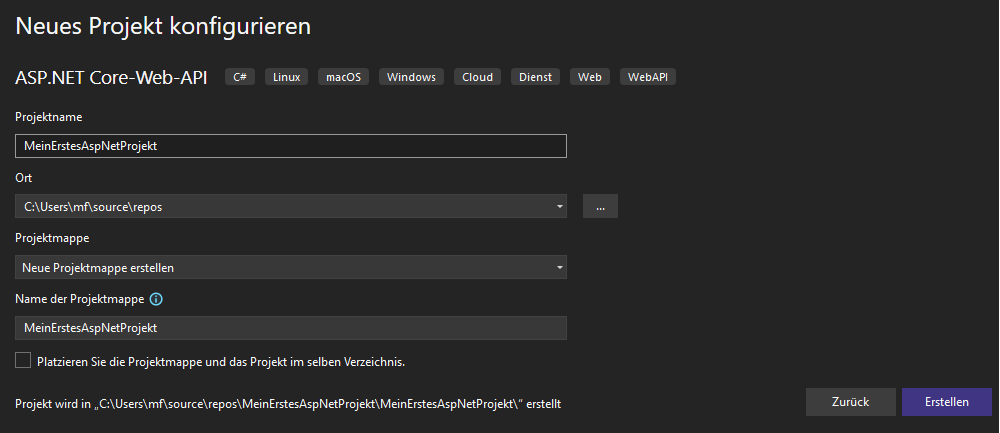Click the WebAPI tag

tap(647, 77)
